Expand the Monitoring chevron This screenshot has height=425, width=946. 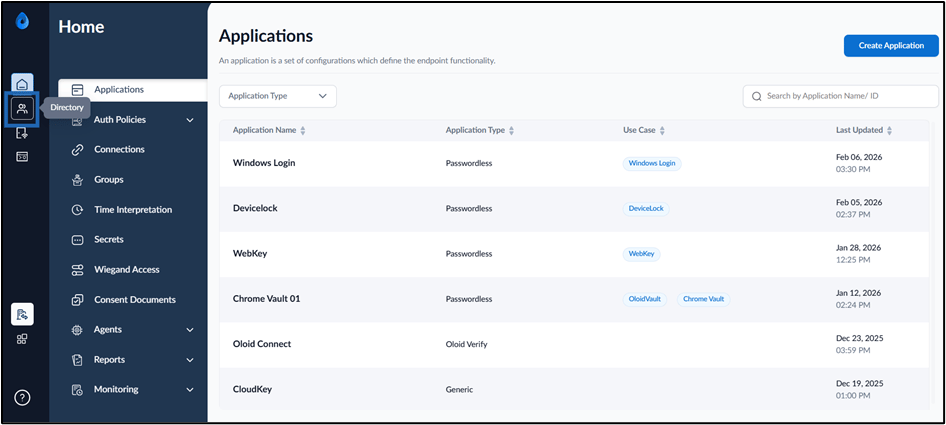pyautogui.click(x=190, y=390)
